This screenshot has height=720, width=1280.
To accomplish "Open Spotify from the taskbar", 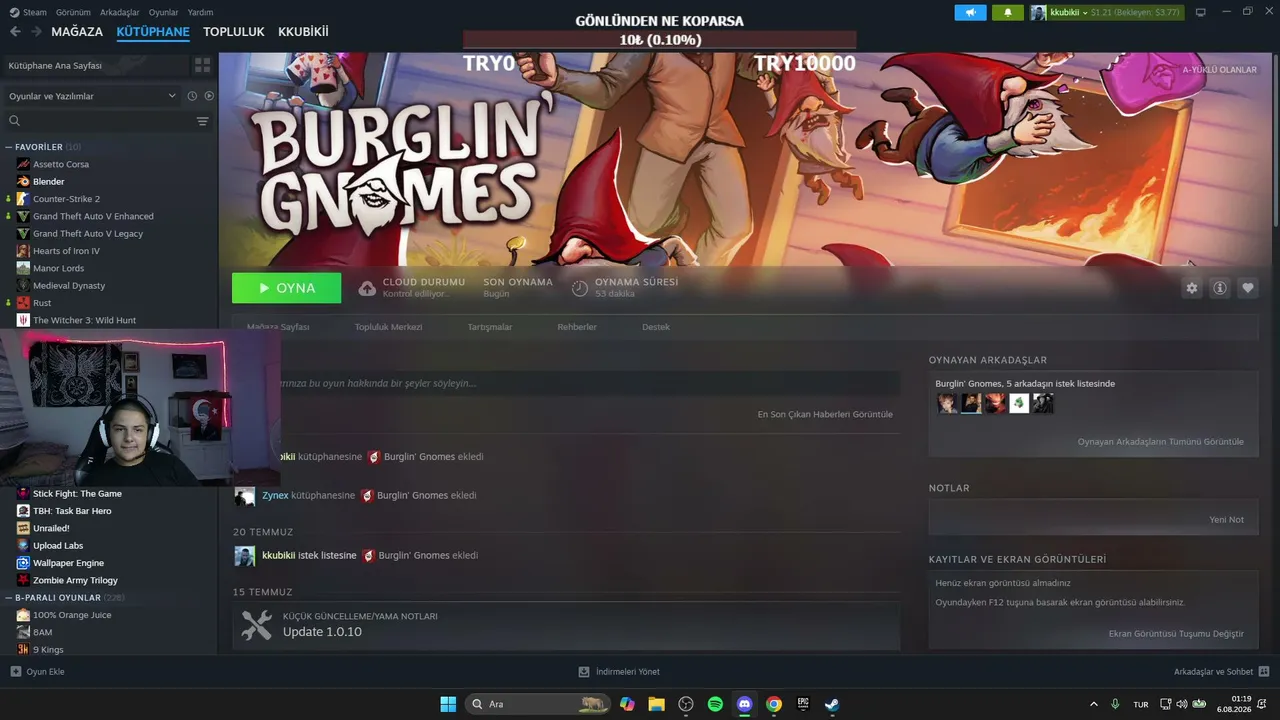I will coord(715,704).
